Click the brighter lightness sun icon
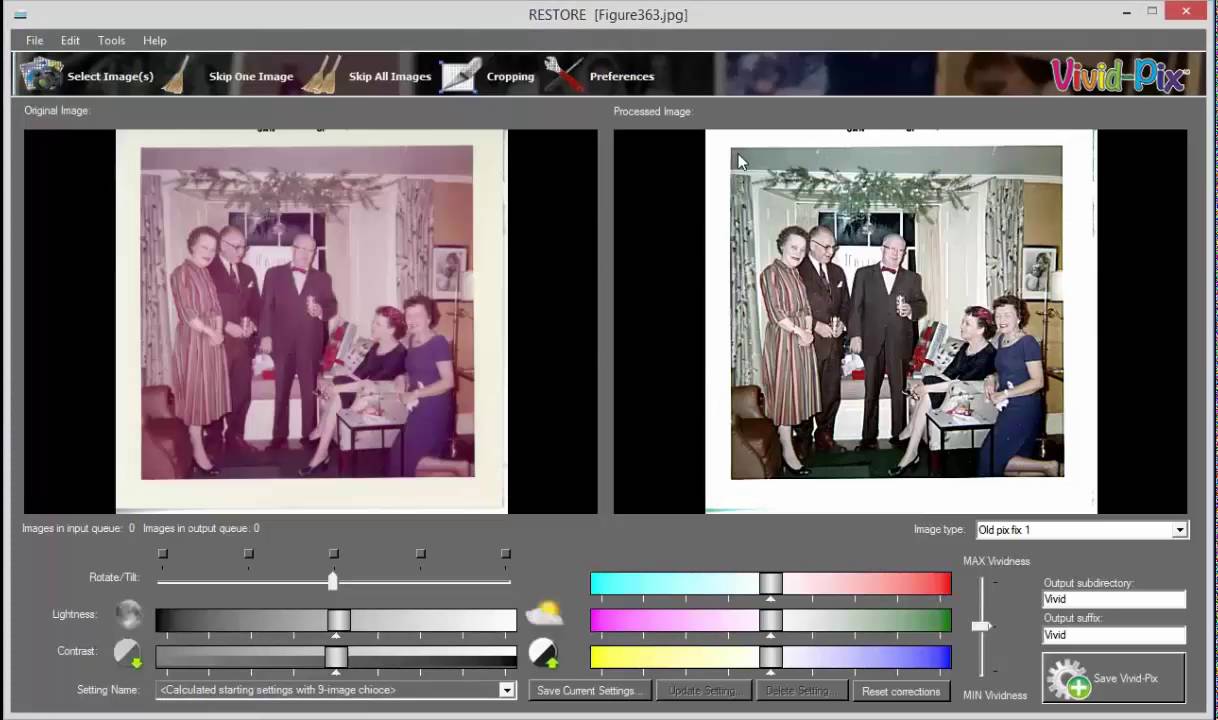This screenshot has height=720, width=1218. tap(544, 613)
